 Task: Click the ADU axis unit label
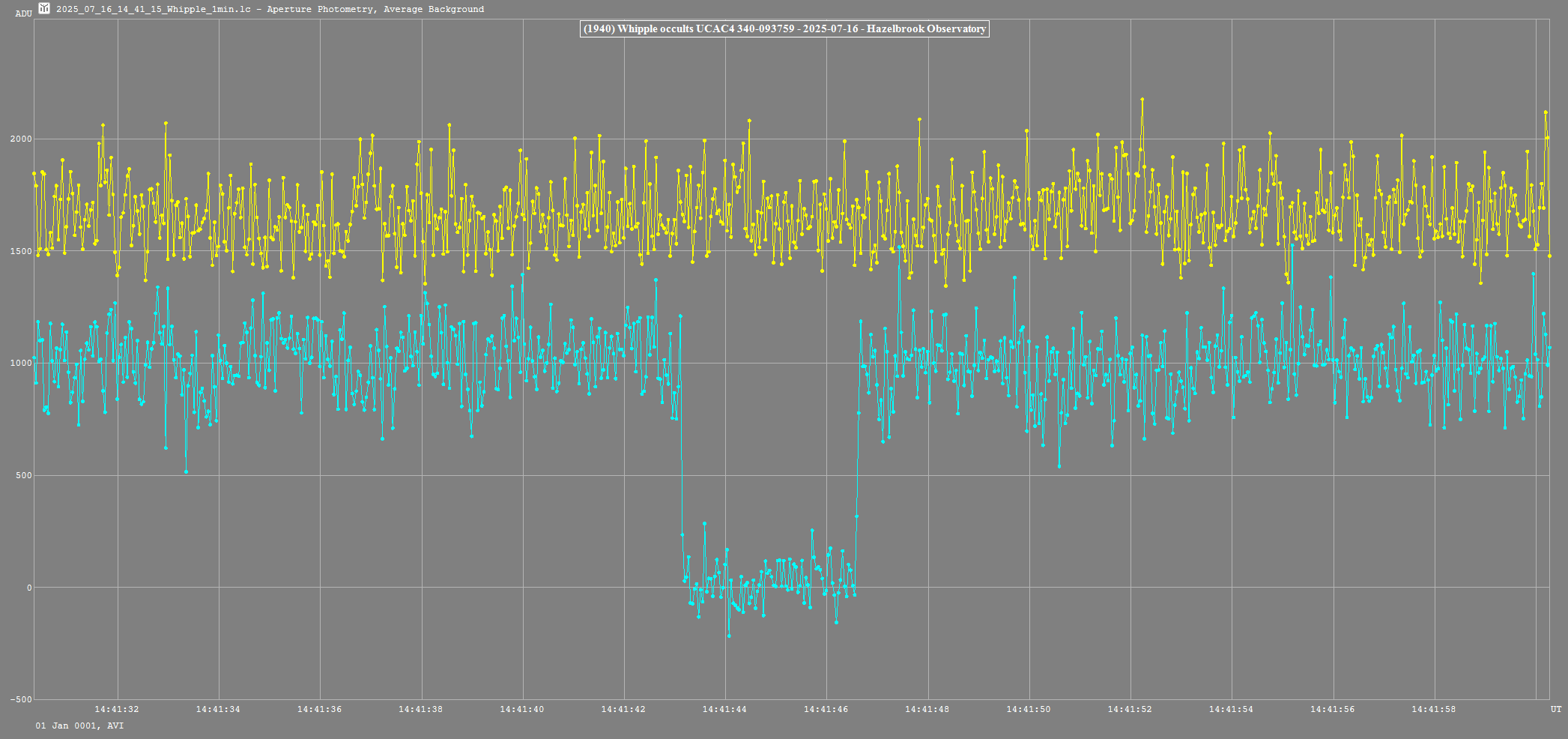tap(23, 13)
